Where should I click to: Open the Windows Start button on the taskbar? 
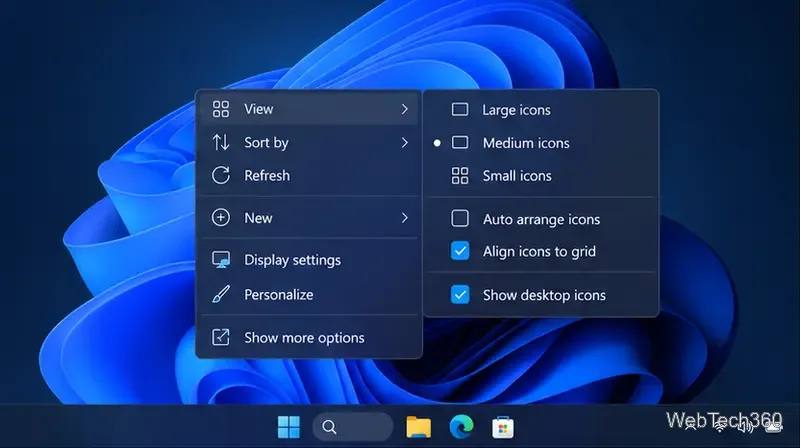tap(289, 427)
